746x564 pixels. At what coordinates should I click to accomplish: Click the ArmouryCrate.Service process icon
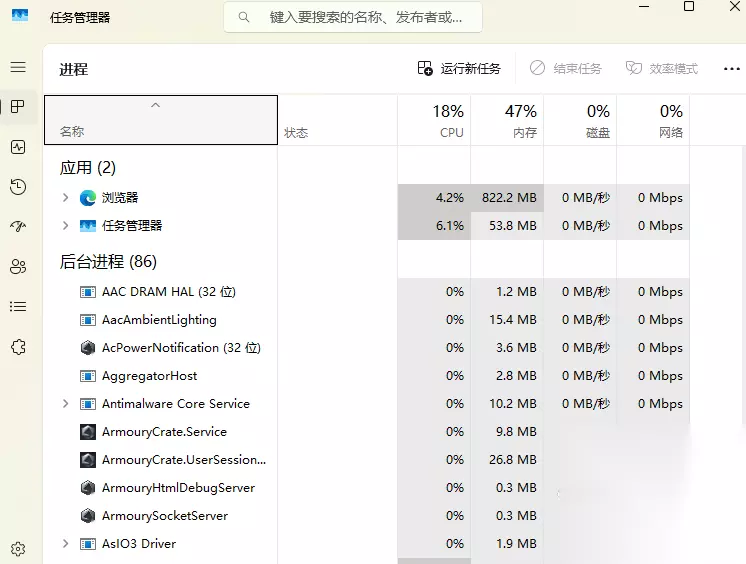click(x=88, y=432)
